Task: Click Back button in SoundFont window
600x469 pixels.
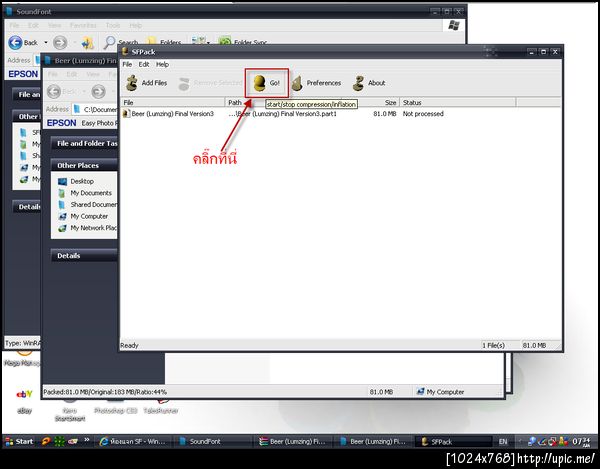Action: [23, 42]
